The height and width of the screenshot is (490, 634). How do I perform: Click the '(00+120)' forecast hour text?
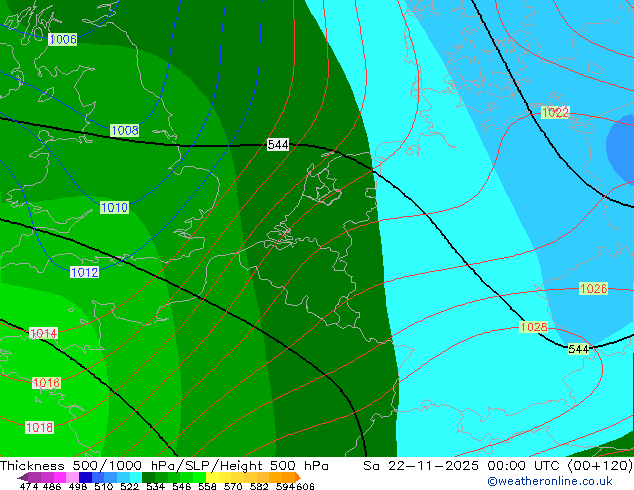[x=600, y=466]
